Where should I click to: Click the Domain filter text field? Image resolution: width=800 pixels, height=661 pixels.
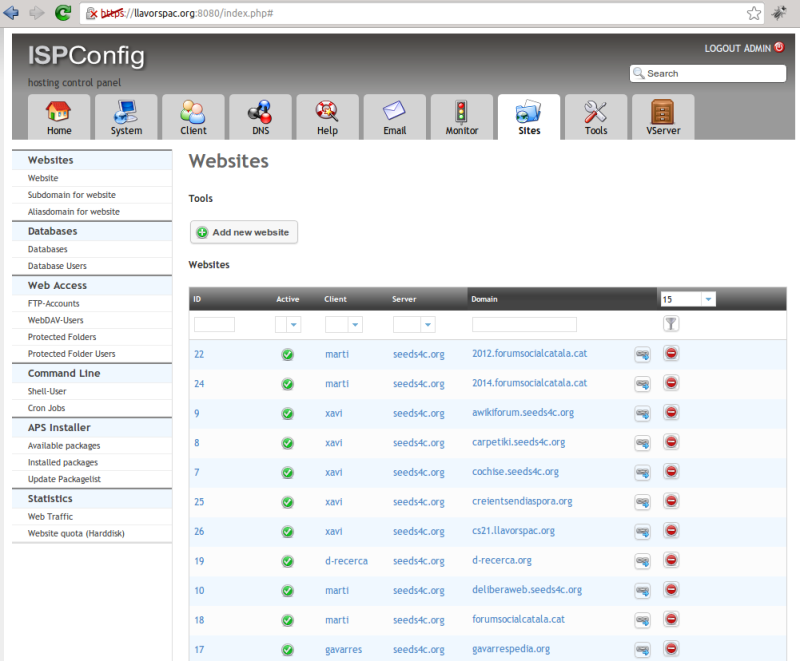click(x=524, y=325)
